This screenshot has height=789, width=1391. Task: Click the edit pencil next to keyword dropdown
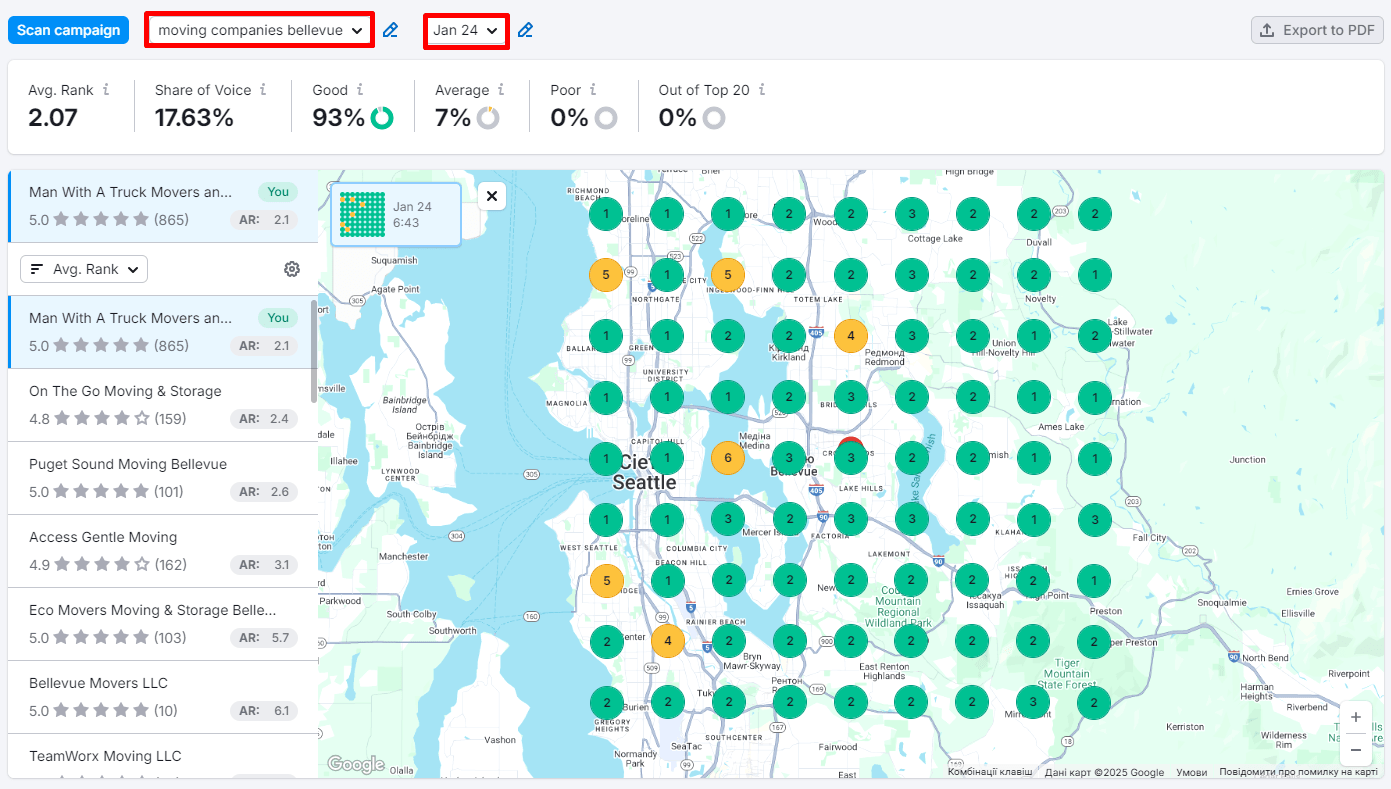point(391,30)
